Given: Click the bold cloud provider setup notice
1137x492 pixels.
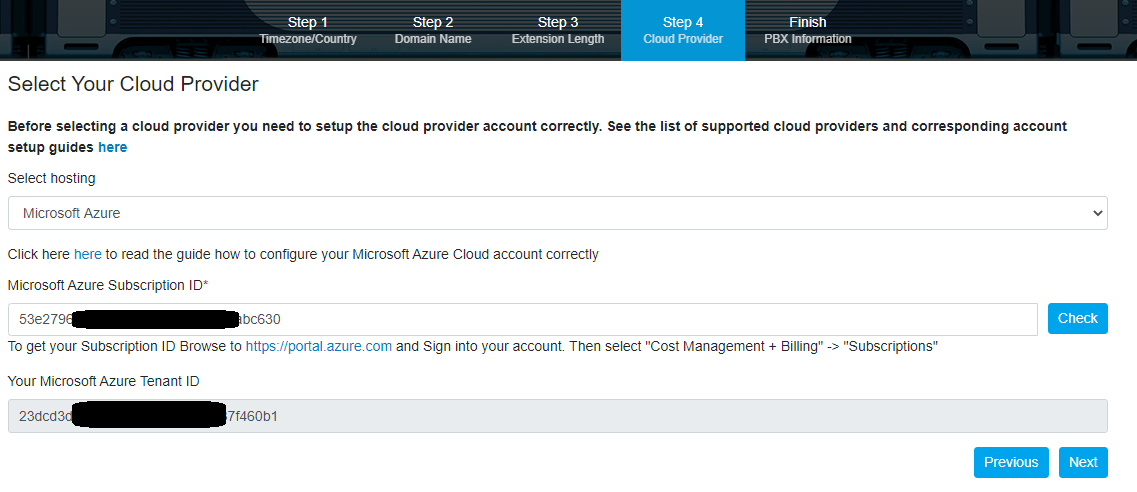Looking at the screenshot, I should [x=537, y=127].
